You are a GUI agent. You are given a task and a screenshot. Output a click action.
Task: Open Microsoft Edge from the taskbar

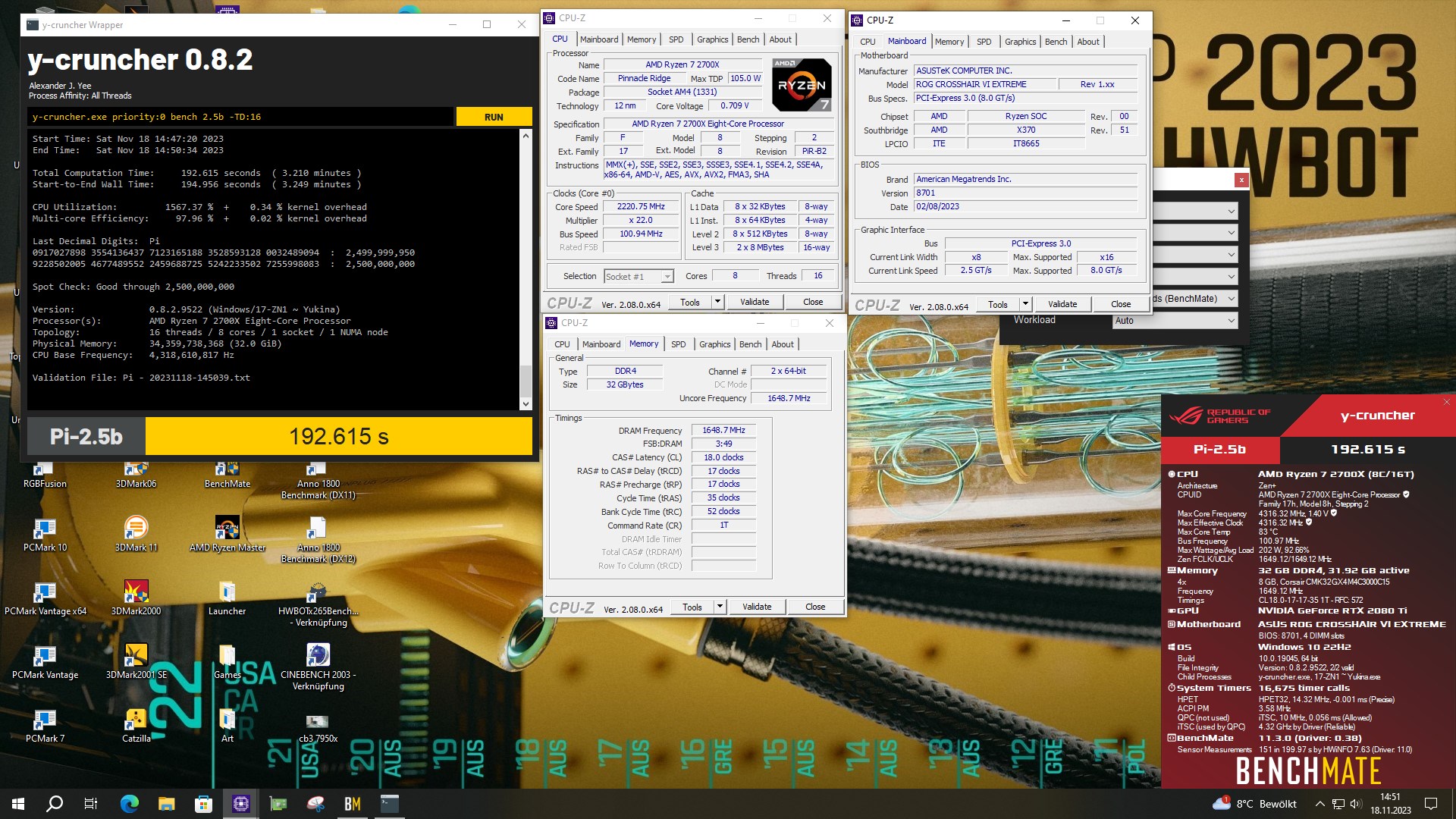(130, 804)
